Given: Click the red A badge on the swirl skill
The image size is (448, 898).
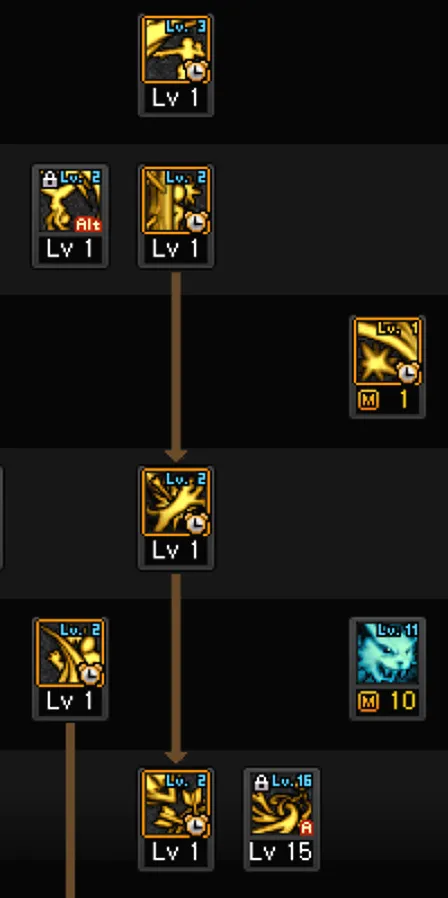Looking at the screenshot, I should point(306,827).
